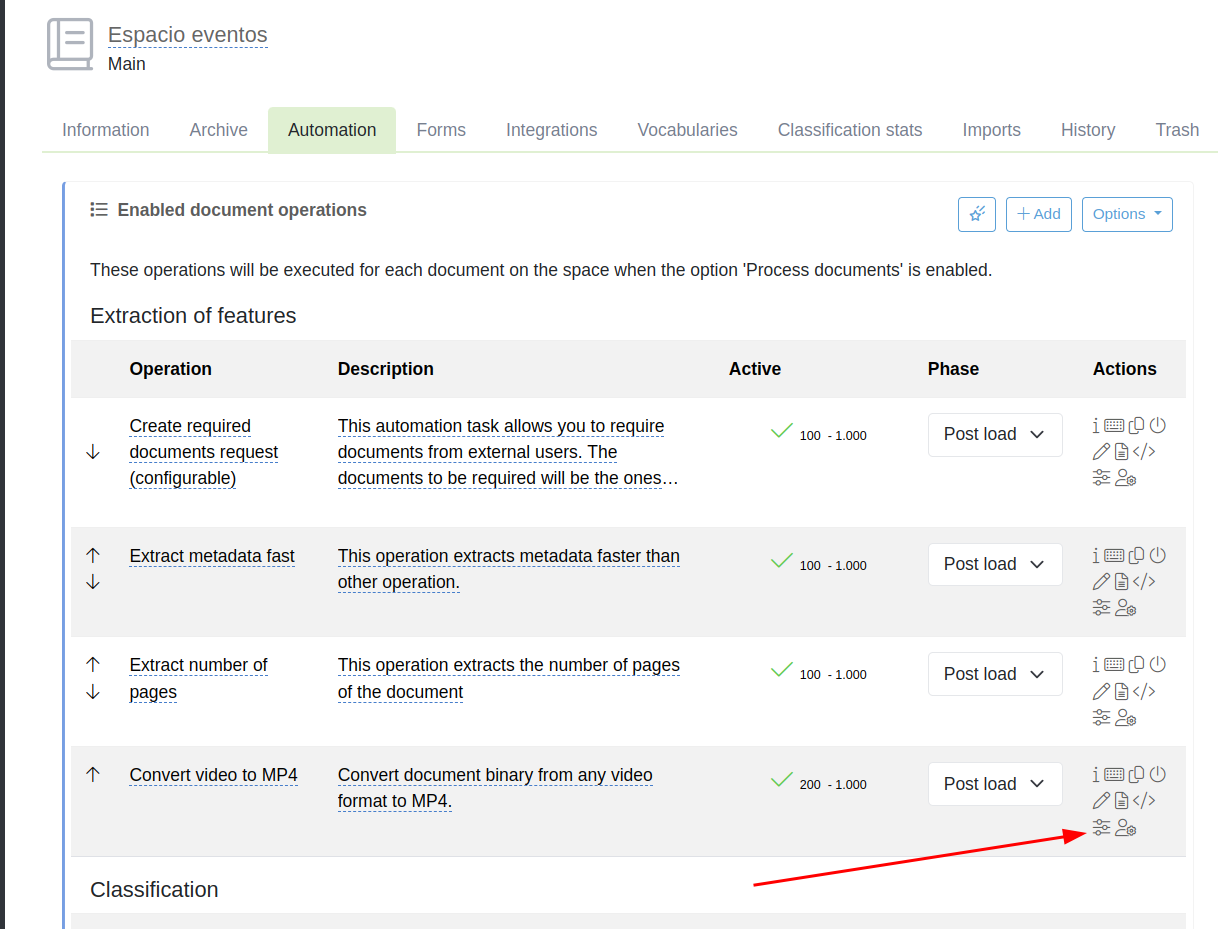The image size is (1218, 929).
Task: Click pencil edit icon in Extract metadata fast row
Action: [x=1101, y=581]
